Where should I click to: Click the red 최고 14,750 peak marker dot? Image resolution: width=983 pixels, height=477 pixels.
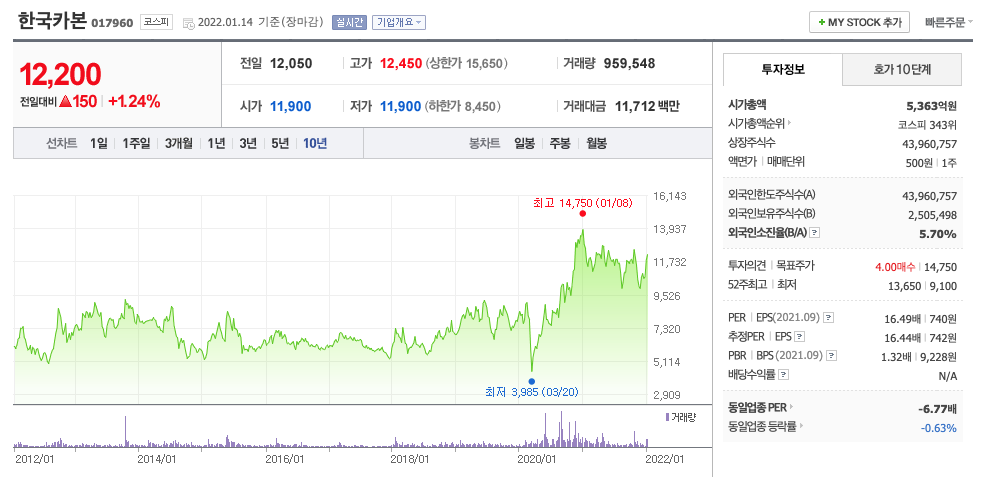coord(582,214)
